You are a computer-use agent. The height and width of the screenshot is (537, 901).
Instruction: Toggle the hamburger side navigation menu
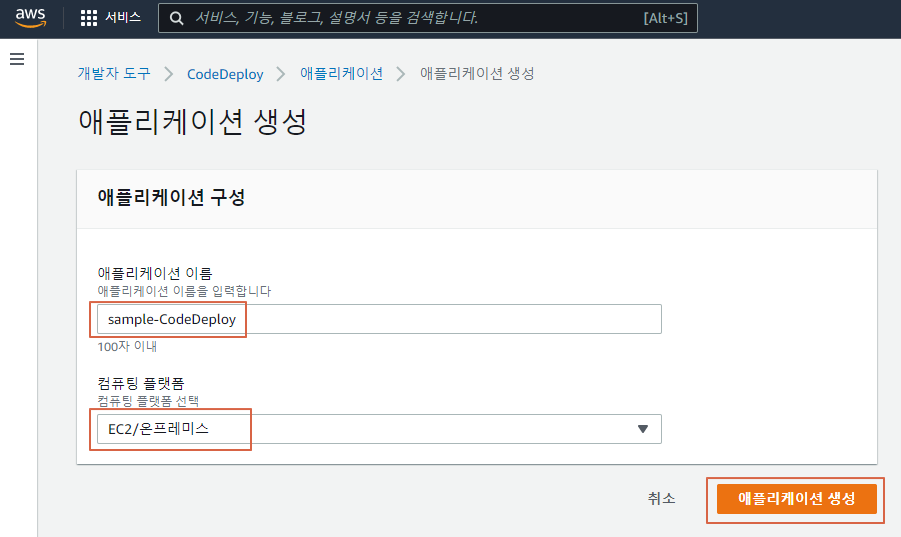click(x=17, y=59)
